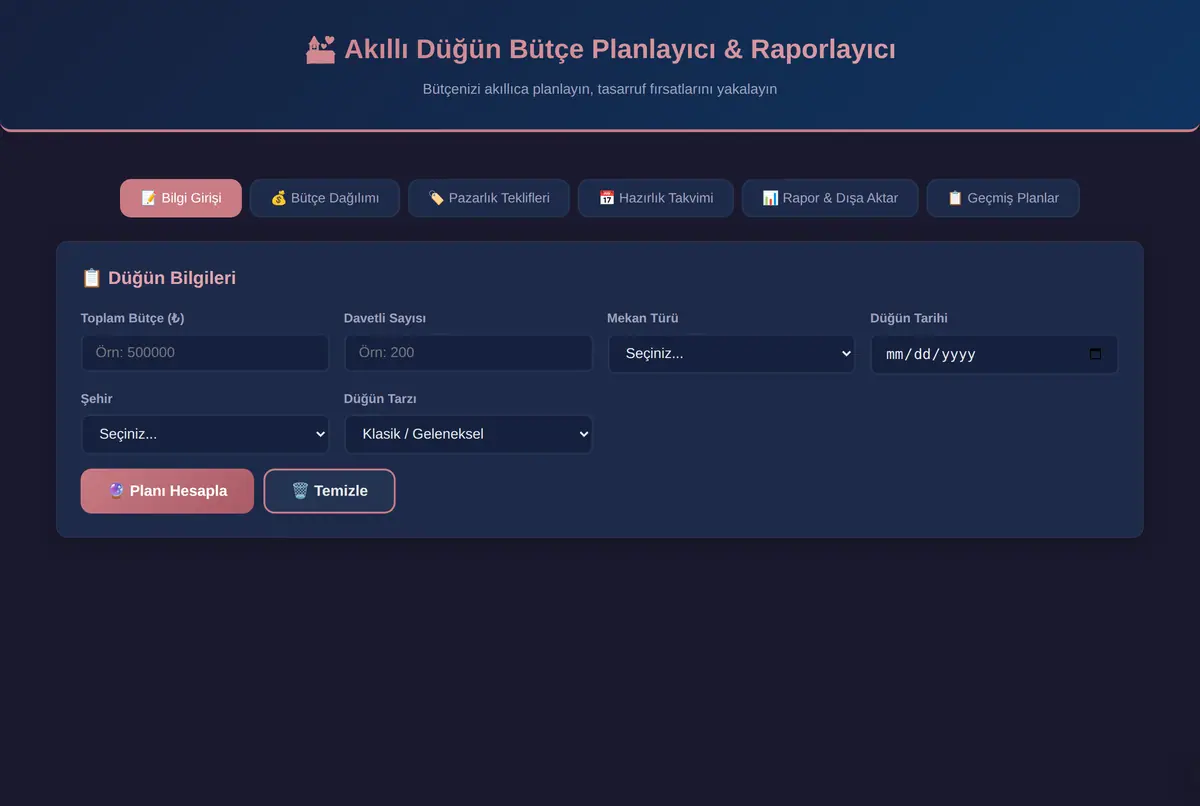Focus the Davetli Sayısı input field
Screen dimensions: 1200x806
[x=468, y=353]
